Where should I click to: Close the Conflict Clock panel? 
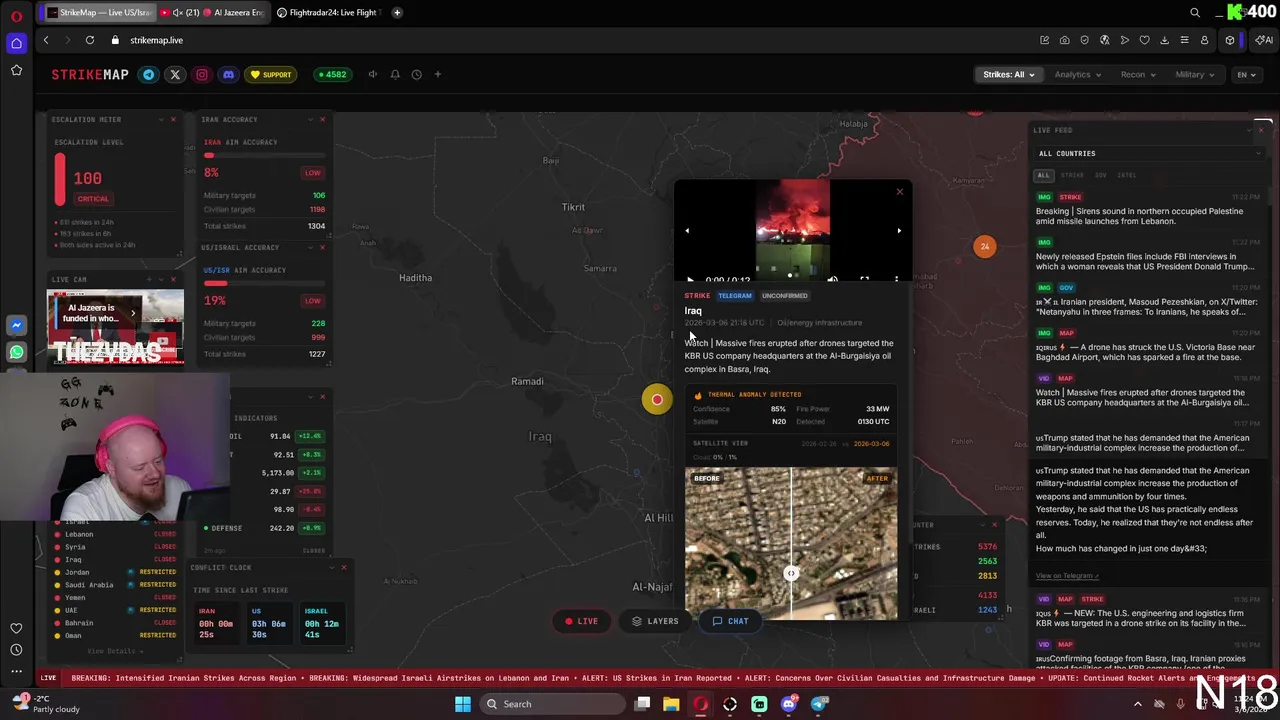[x=344, y=567]
